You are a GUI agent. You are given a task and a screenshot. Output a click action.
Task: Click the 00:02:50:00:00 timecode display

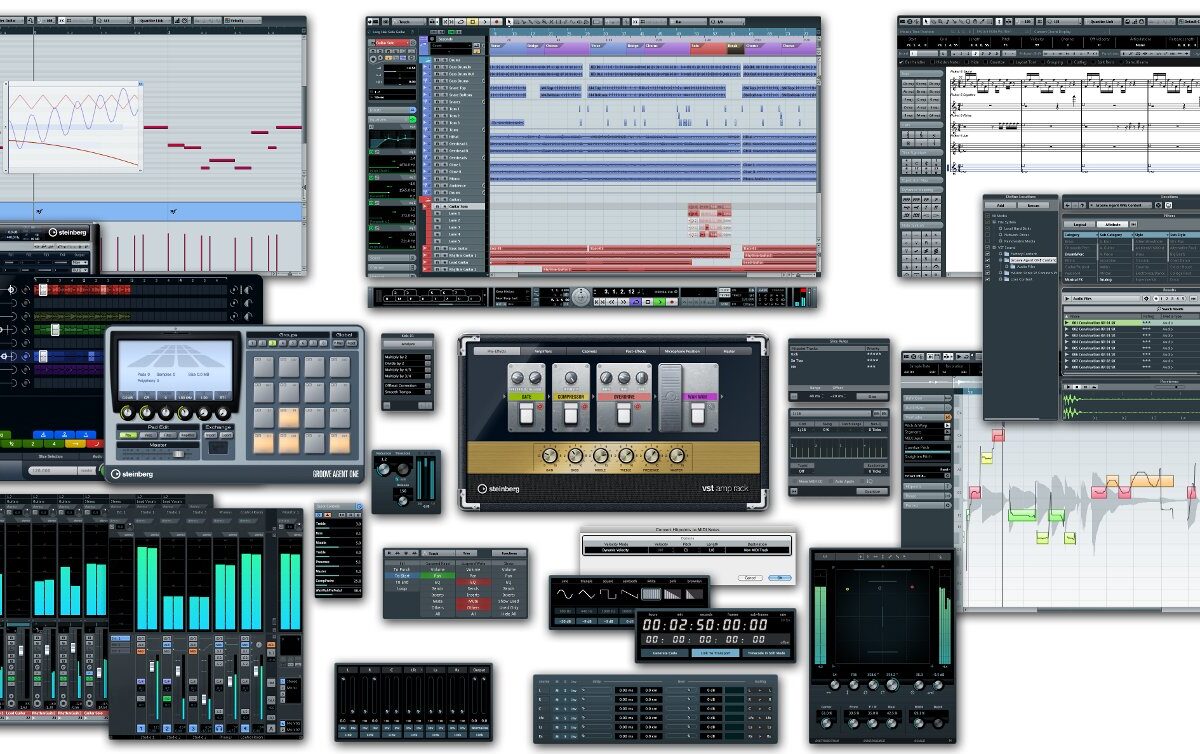coord(705,624)
